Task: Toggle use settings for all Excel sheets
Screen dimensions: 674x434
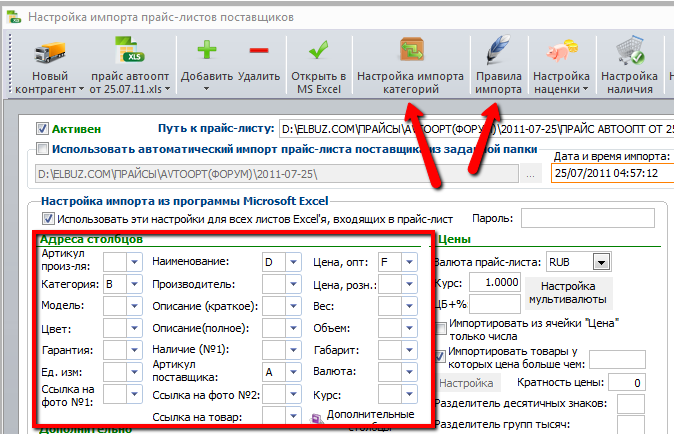Action: click(48, 219)
